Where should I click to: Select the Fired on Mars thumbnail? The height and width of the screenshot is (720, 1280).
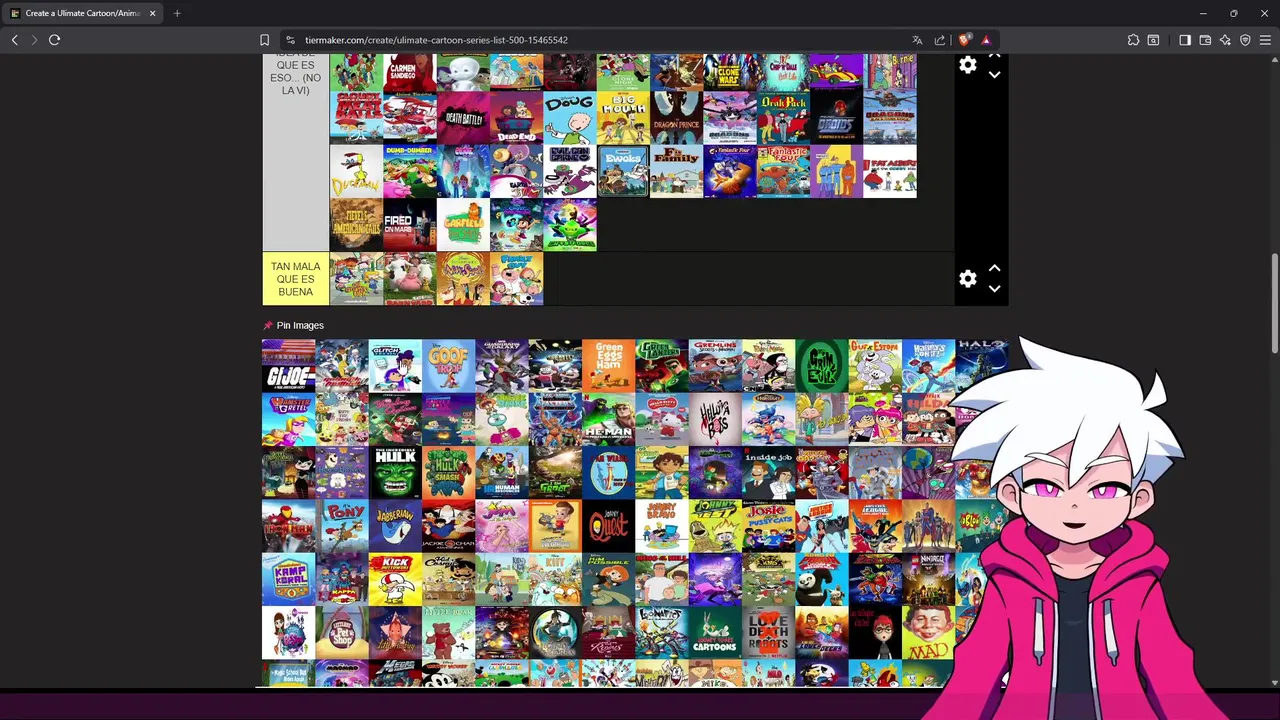click(x=410, y=225)
